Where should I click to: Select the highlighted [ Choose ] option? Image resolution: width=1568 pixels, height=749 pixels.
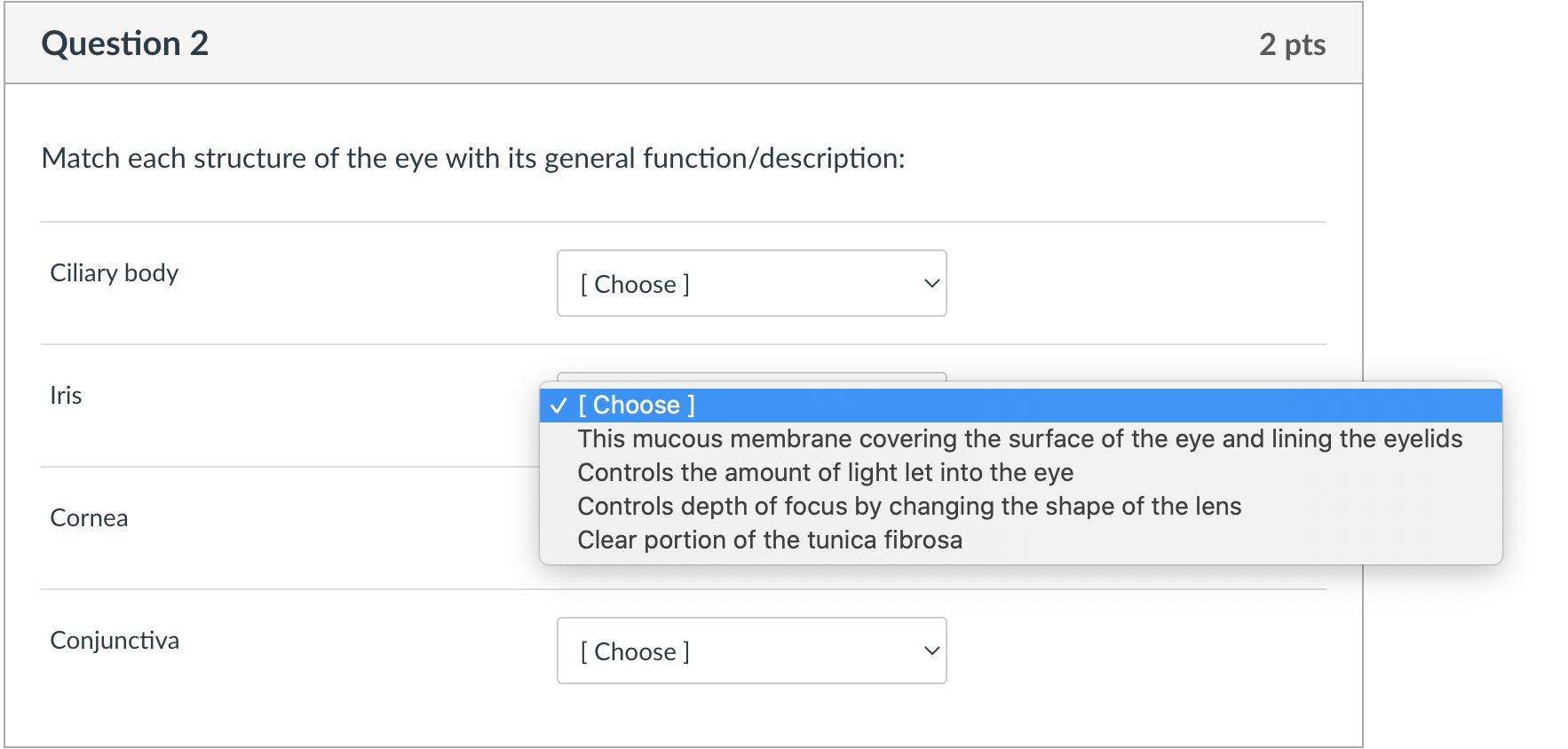[1020, 406]
